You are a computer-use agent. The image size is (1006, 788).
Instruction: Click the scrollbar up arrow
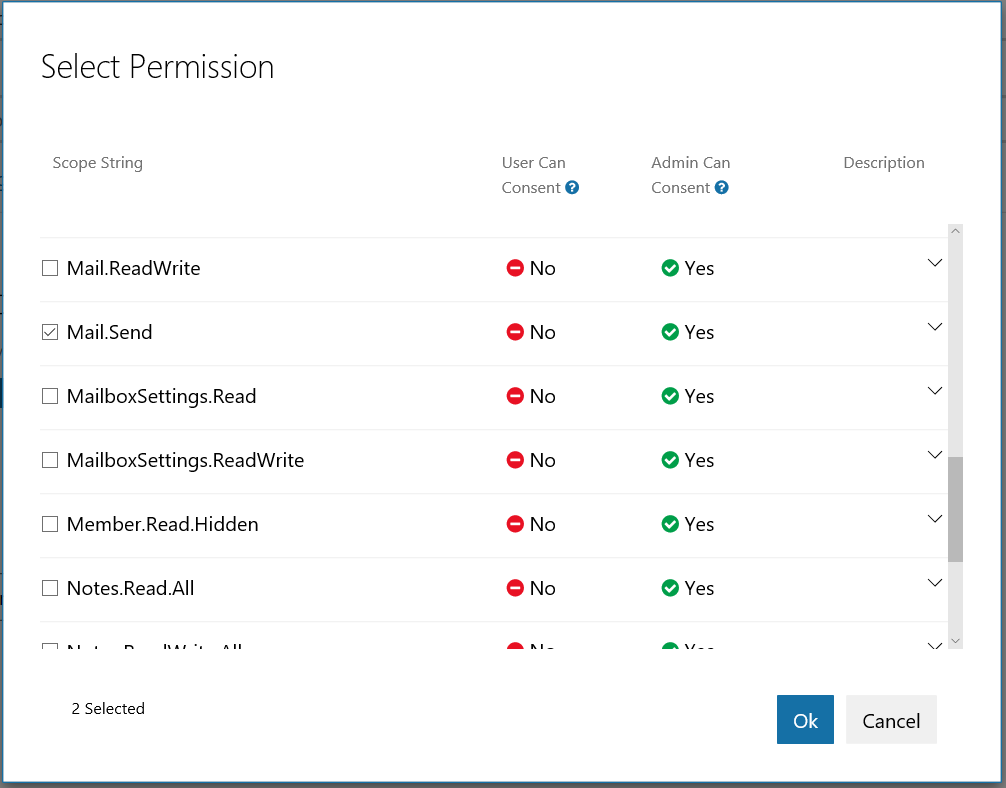coord(955,232)
